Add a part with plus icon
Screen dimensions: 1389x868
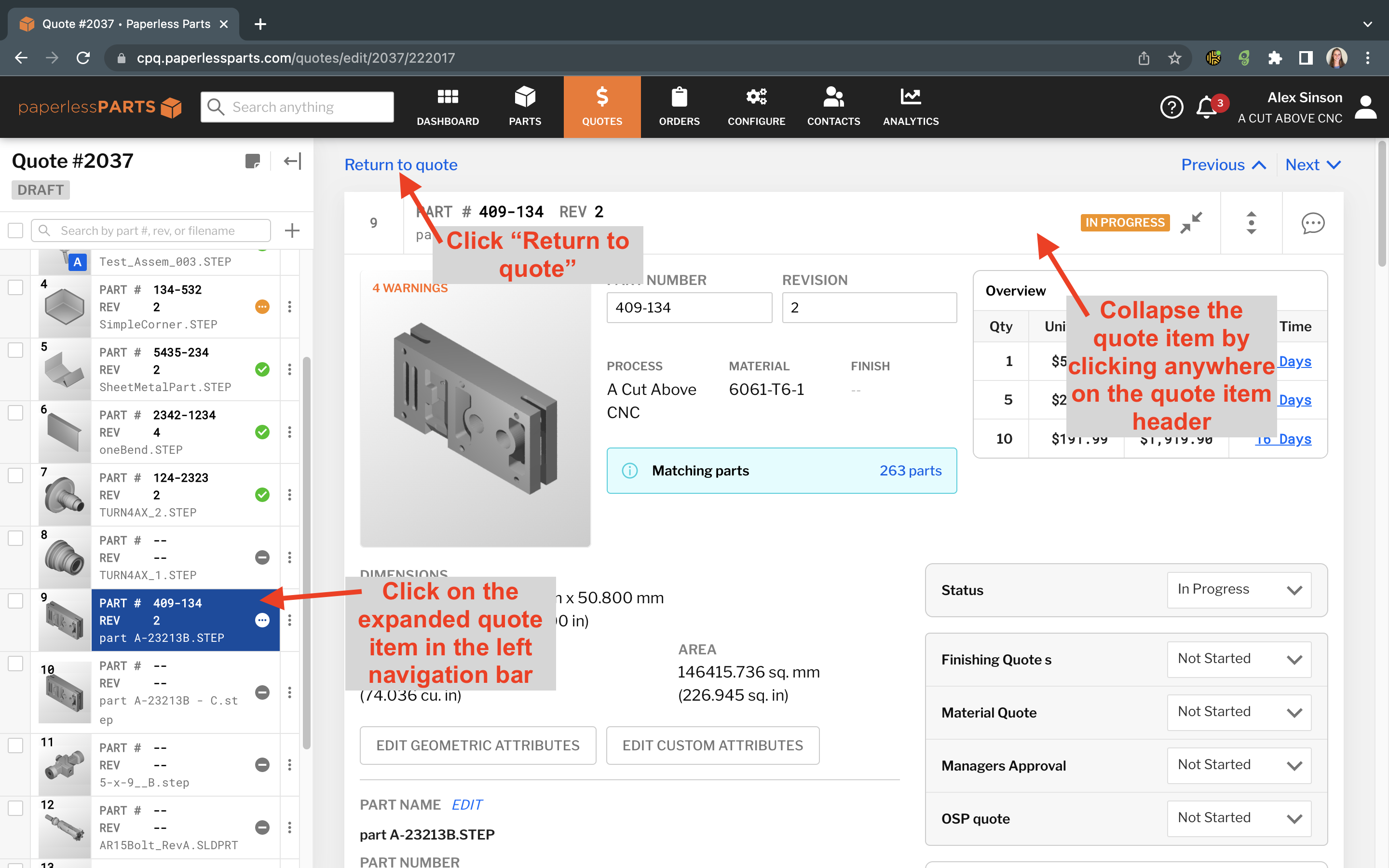[292, 231]
